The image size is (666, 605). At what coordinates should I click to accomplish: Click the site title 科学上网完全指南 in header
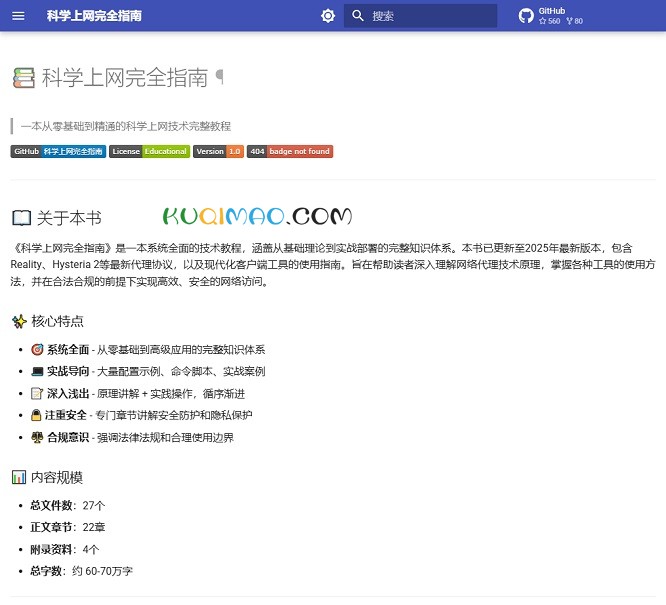[94, 16]
